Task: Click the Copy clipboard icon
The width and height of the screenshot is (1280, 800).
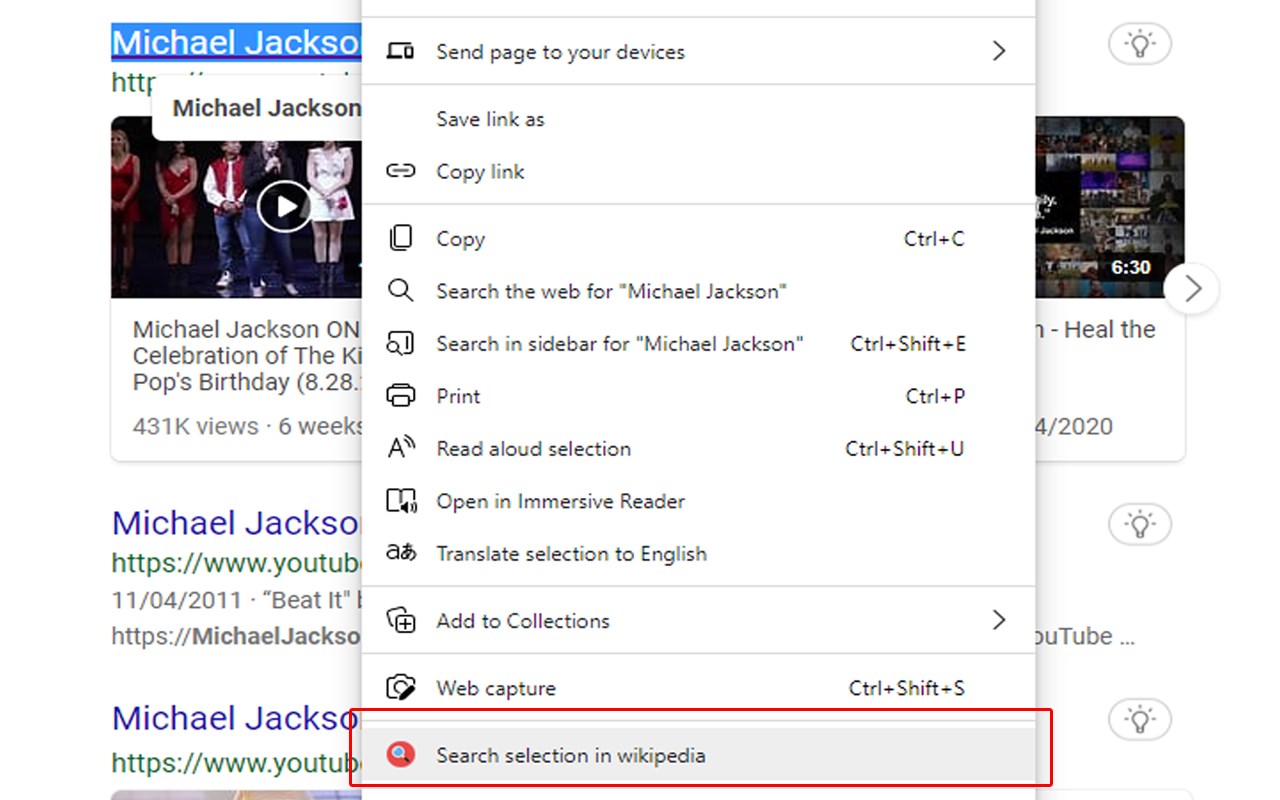Action: 400,238
